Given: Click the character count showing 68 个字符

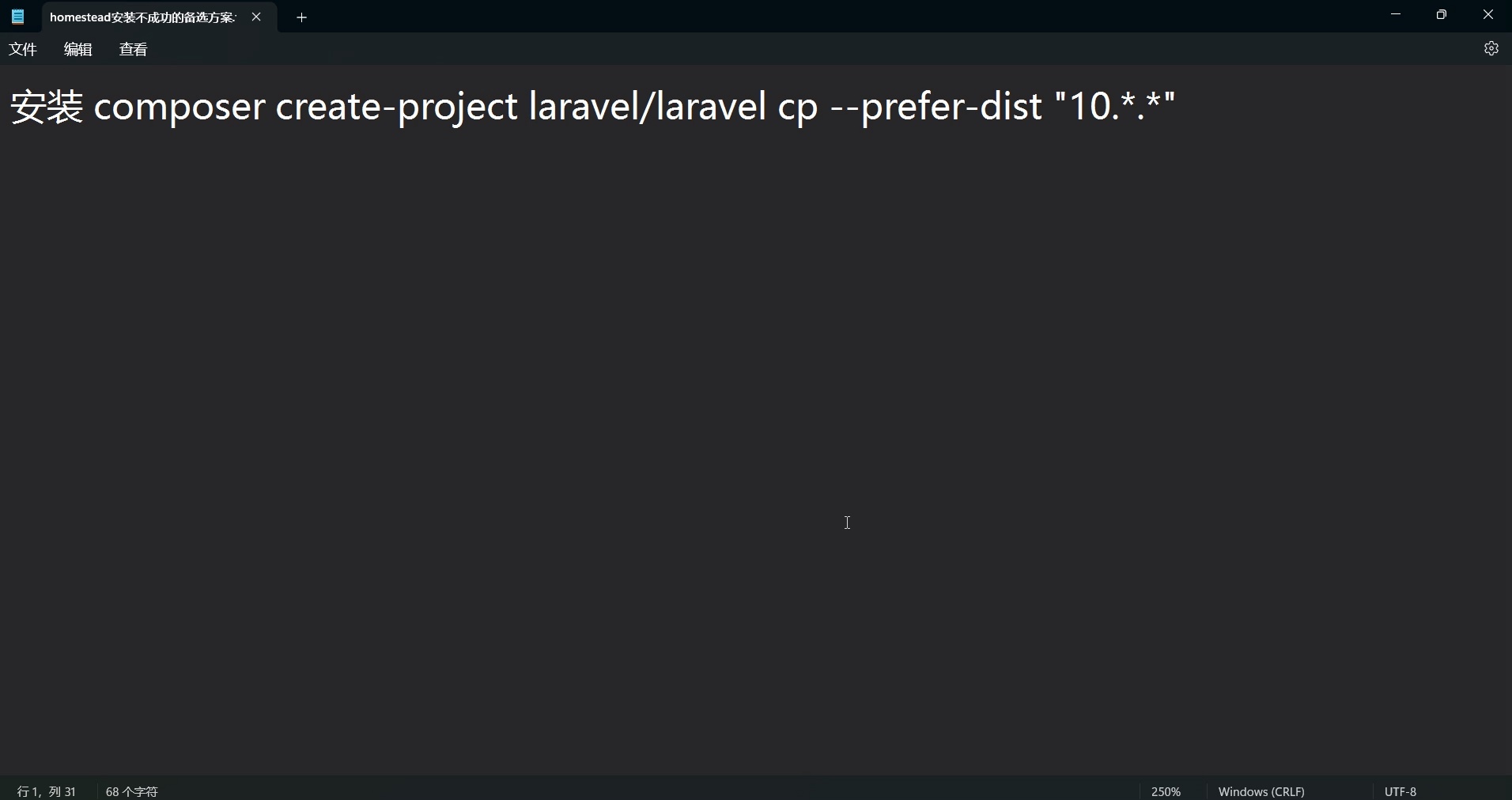Looking at the screenshot, I should [x=131, y=791].
